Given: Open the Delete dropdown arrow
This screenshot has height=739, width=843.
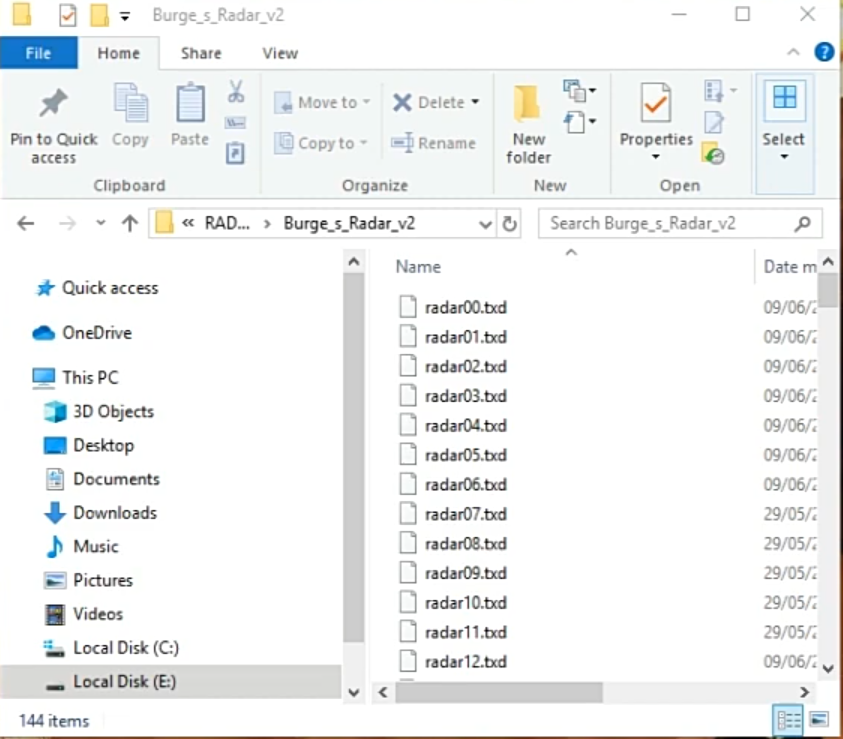Looking at the screenshot, I should (x=475, y=102).
